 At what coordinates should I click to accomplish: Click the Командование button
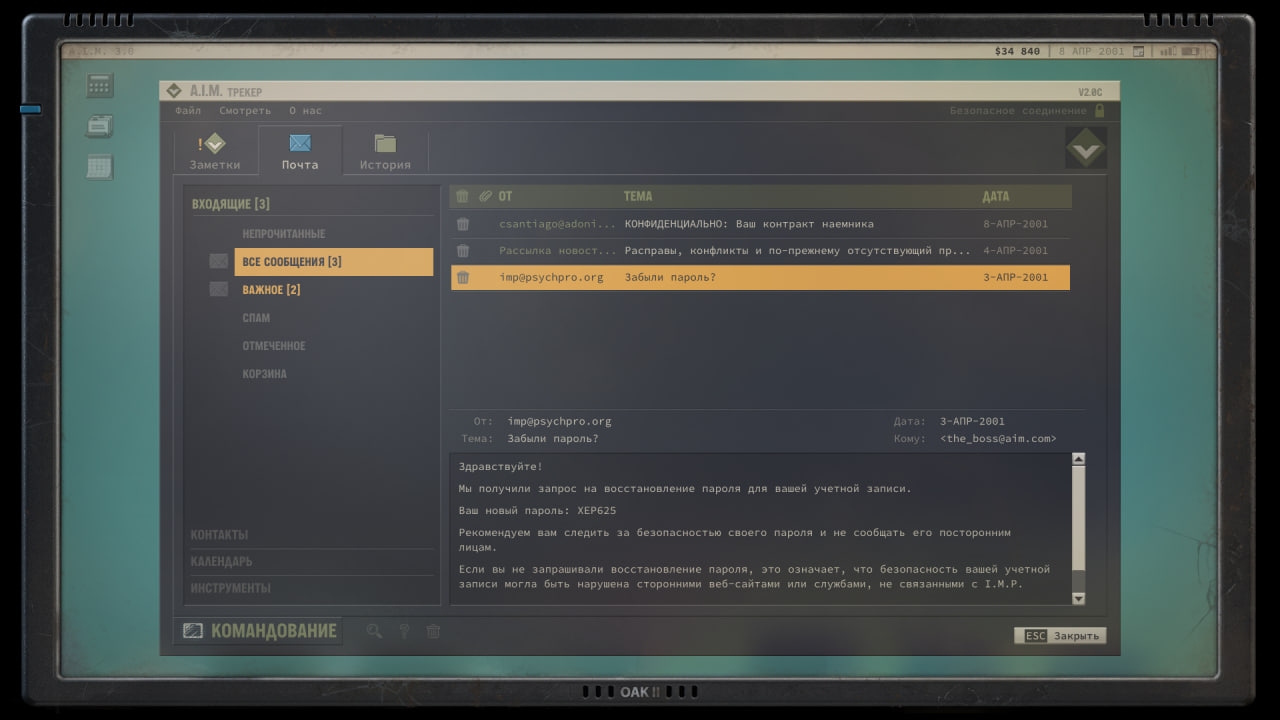[259, 631]
